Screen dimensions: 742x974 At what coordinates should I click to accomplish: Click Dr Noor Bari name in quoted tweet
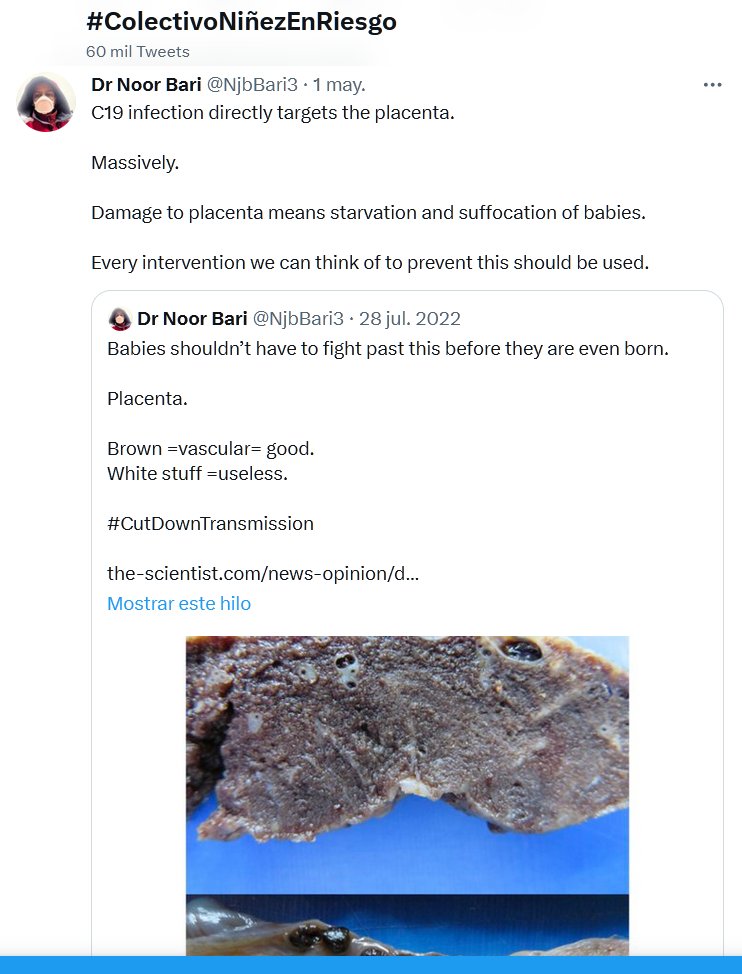191,319
